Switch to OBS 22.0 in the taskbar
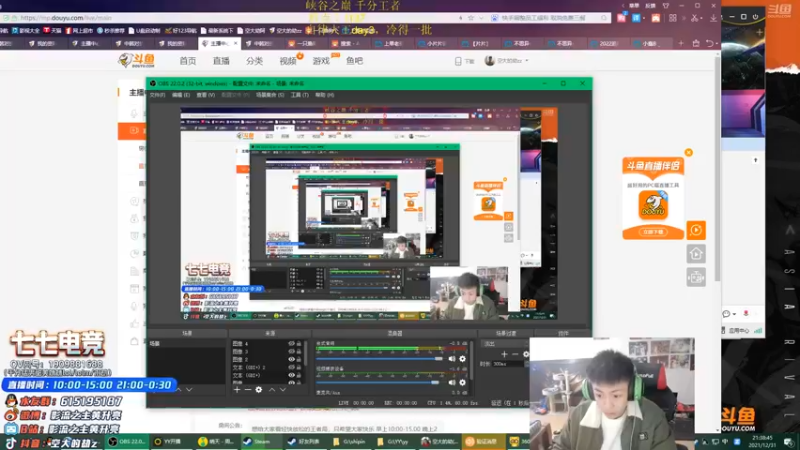 click(x=128, y=441)
